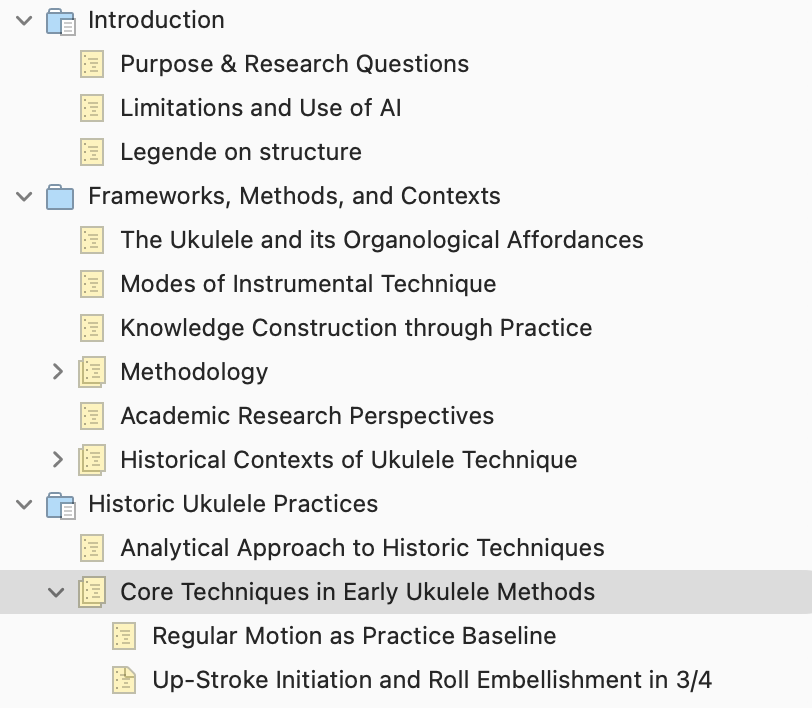Screen dimensions: 812x708
Task: Click the Historic Ukulele Practices folder icon
Action: click(61, 504)
